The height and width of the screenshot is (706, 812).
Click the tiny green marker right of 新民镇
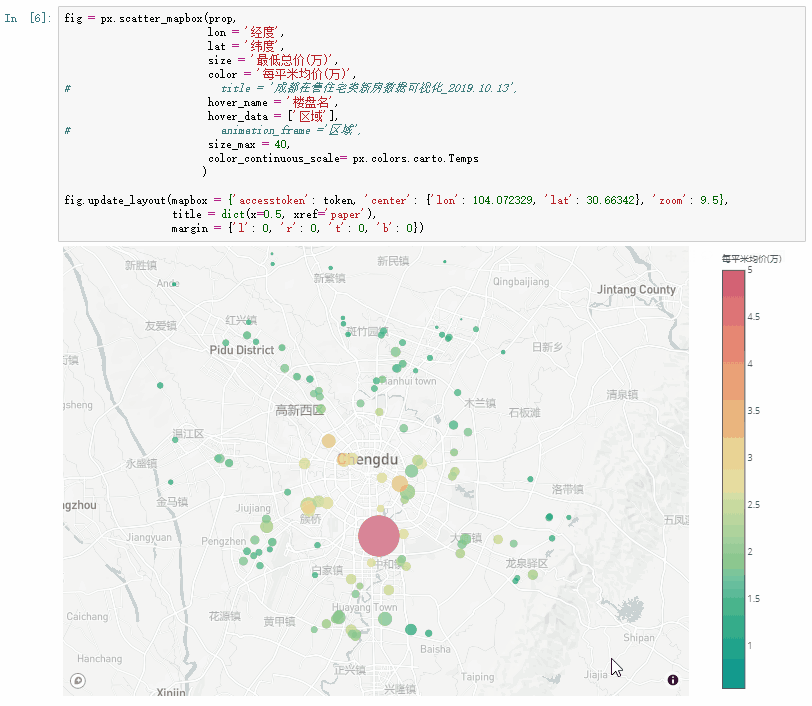click(x=445, y=262)
